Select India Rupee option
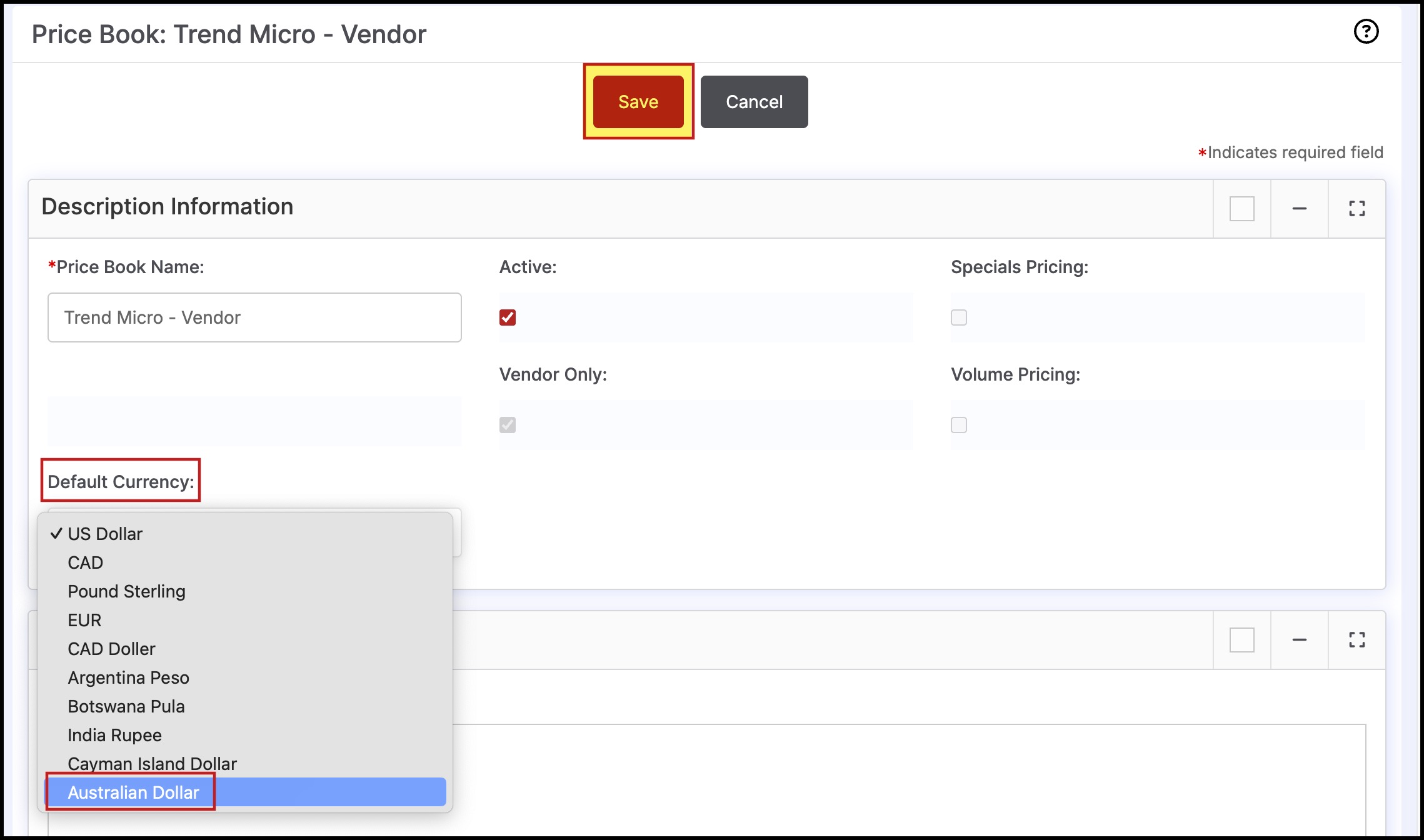Viewport: 1424px width, 840px height. pos(114,735)
